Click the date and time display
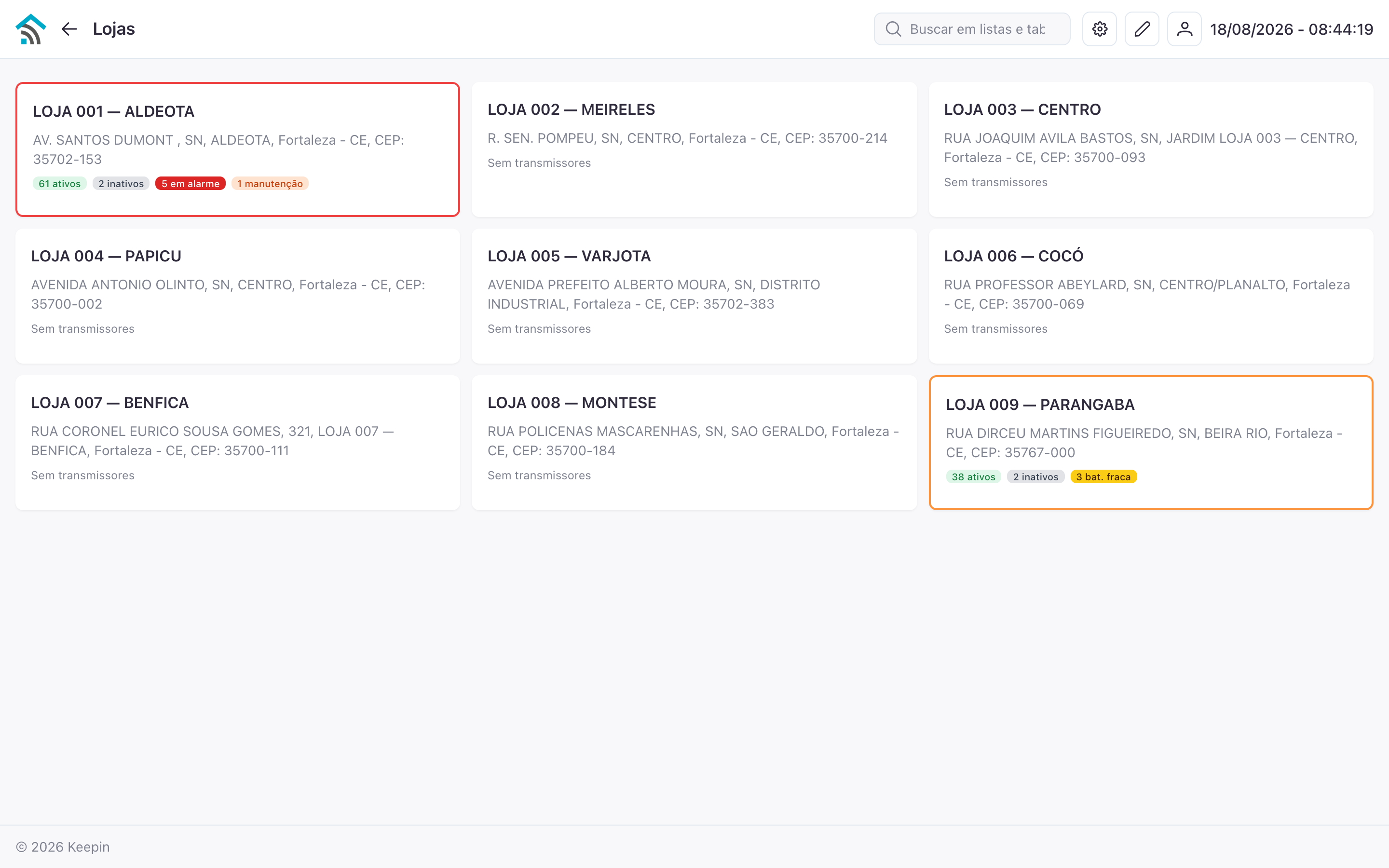Image resolution: width=1389 pixels, height=868 pixels. pyautogui.click(x=1292, y=29)
